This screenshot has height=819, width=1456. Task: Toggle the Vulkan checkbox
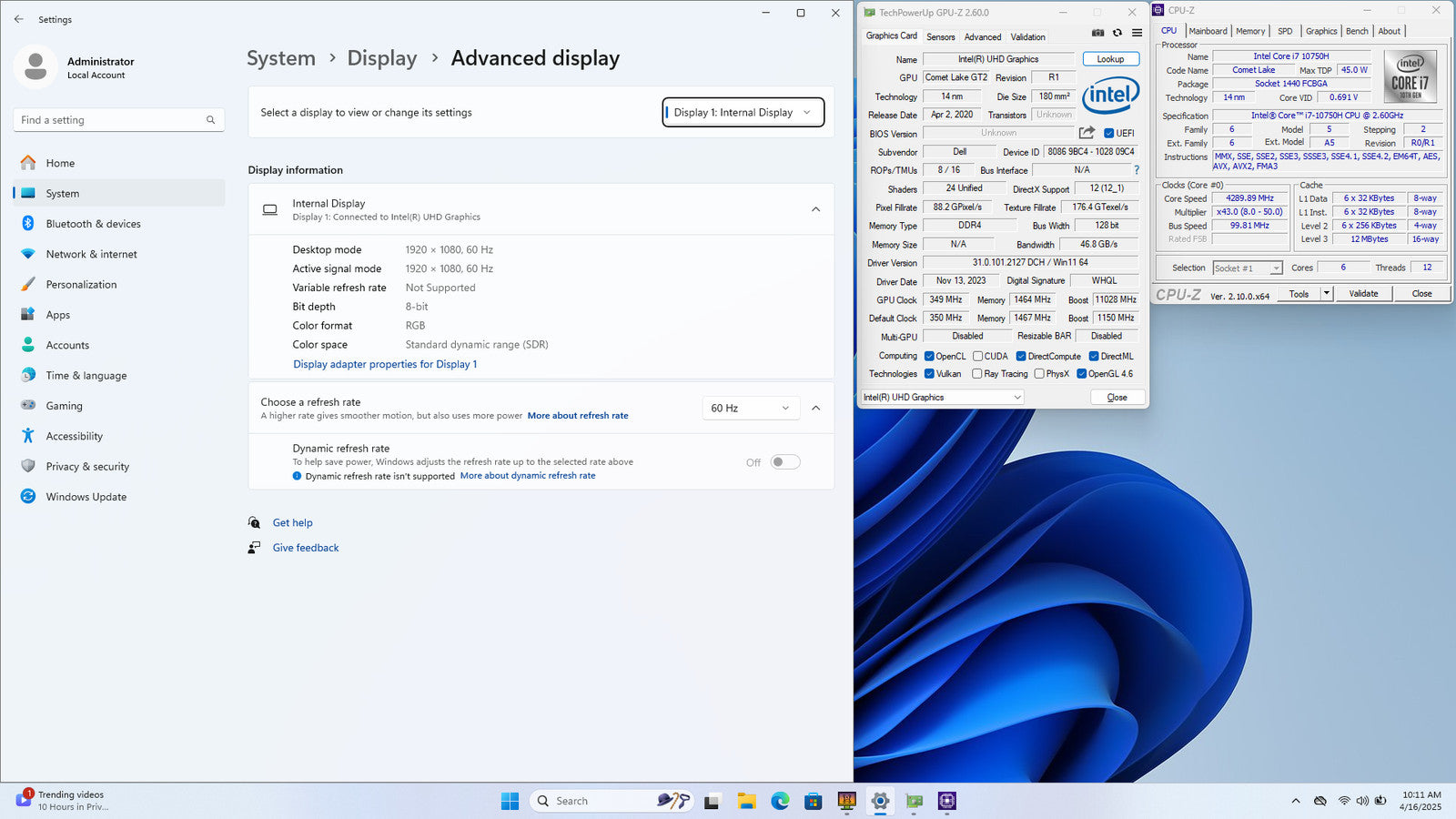pyautogui.click(x=929, y=374)
